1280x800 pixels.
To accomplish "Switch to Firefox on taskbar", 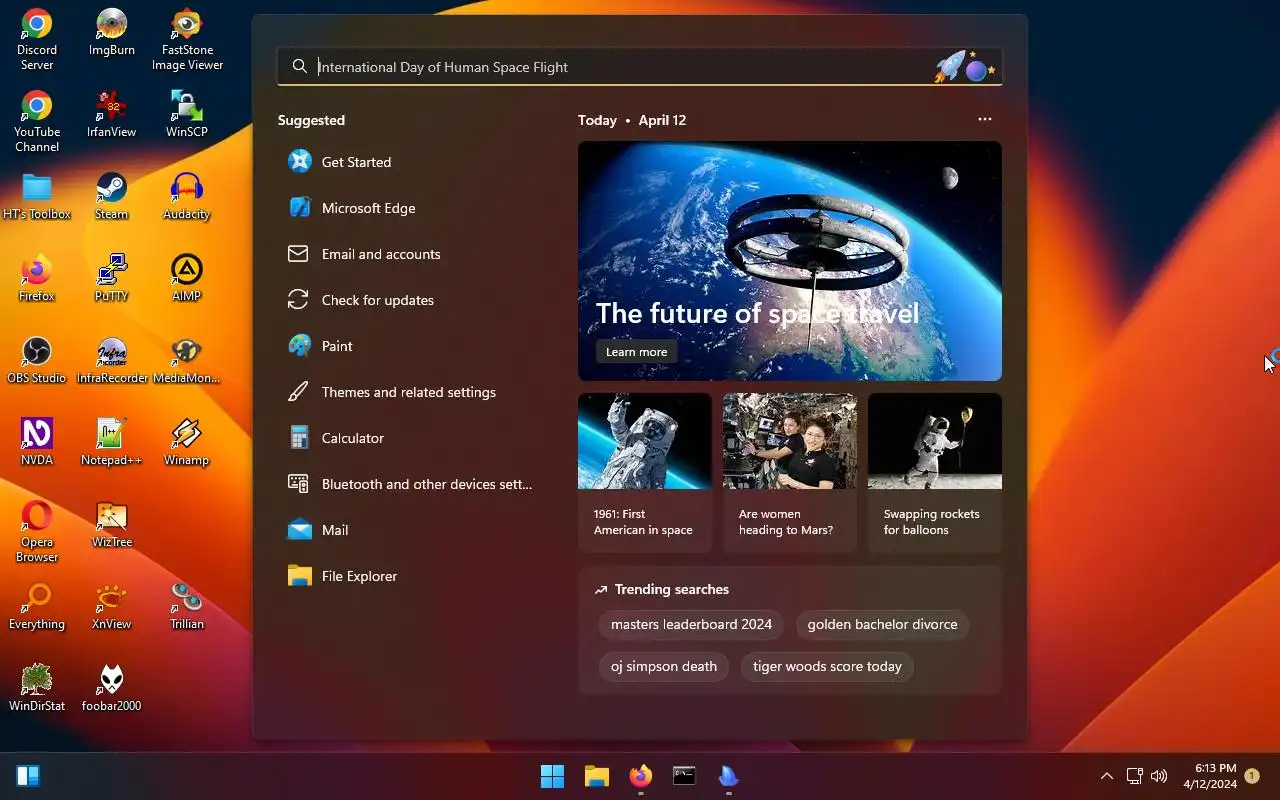I will pos(641,776).
